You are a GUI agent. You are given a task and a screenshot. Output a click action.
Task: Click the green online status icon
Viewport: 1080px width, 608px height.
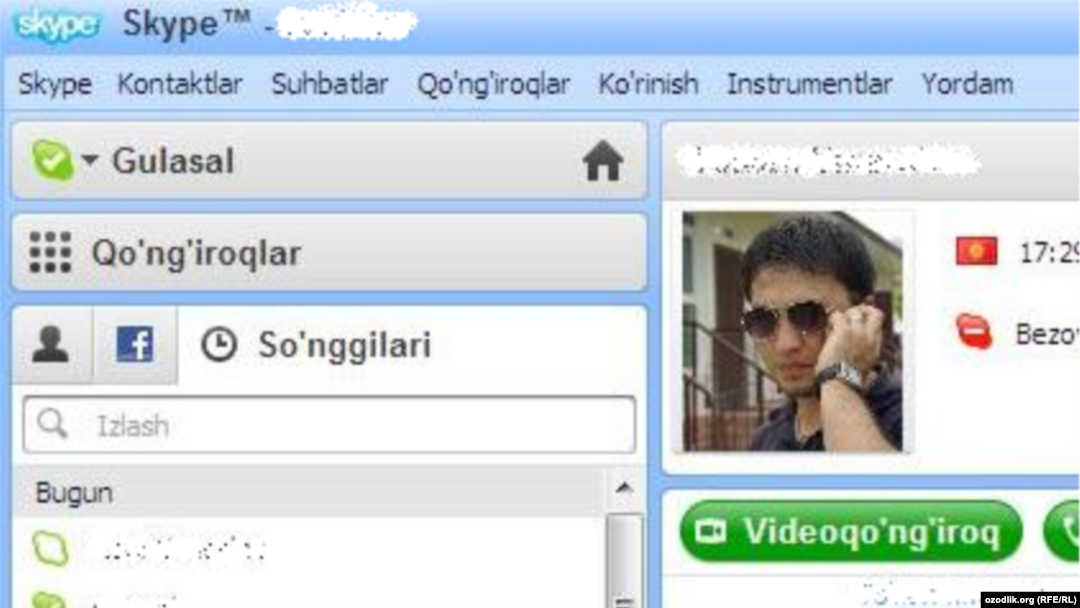coord(52,160)
